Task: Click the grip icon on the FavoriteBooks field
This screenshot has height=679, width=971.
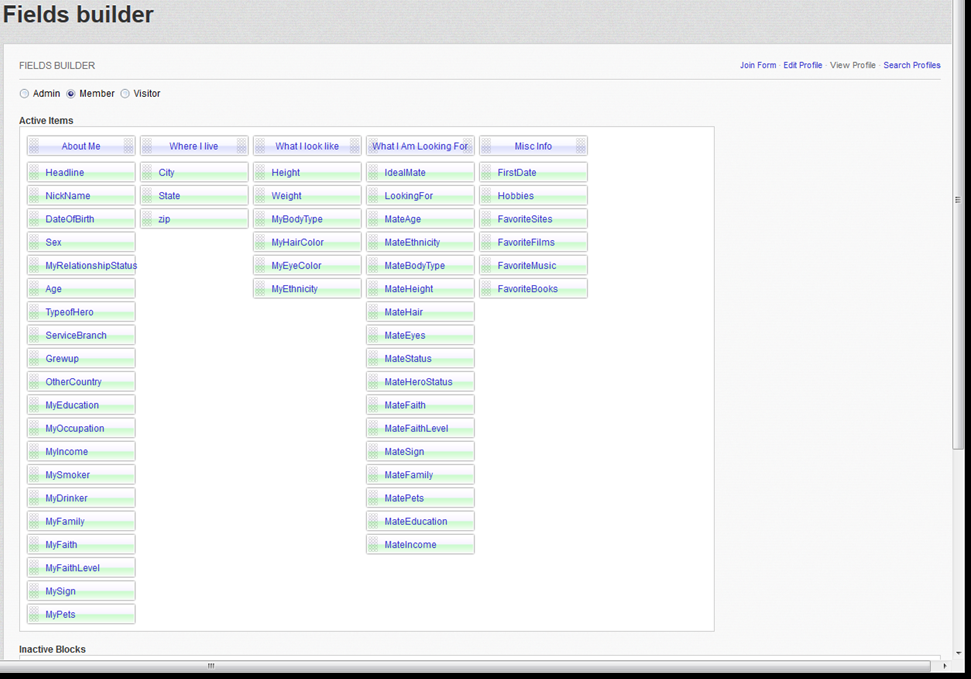Action: (x=487, y=289)
